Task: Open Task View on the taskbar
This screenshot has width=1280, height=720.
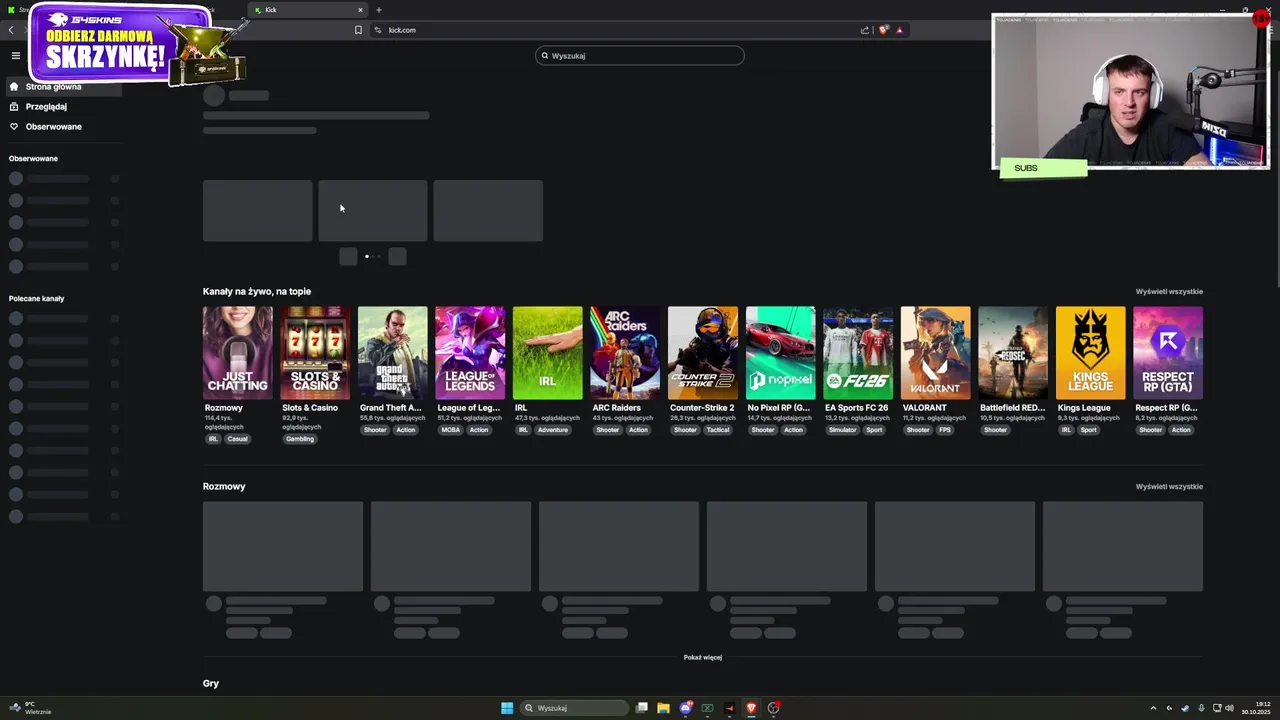Action: (x=642, y=708)
